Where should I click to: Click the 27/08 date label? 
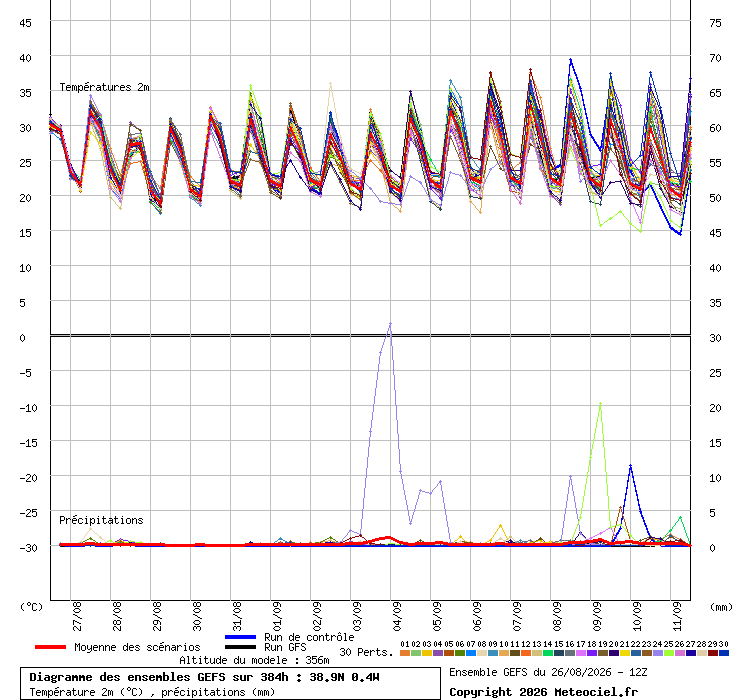click(x=77, y=616)
